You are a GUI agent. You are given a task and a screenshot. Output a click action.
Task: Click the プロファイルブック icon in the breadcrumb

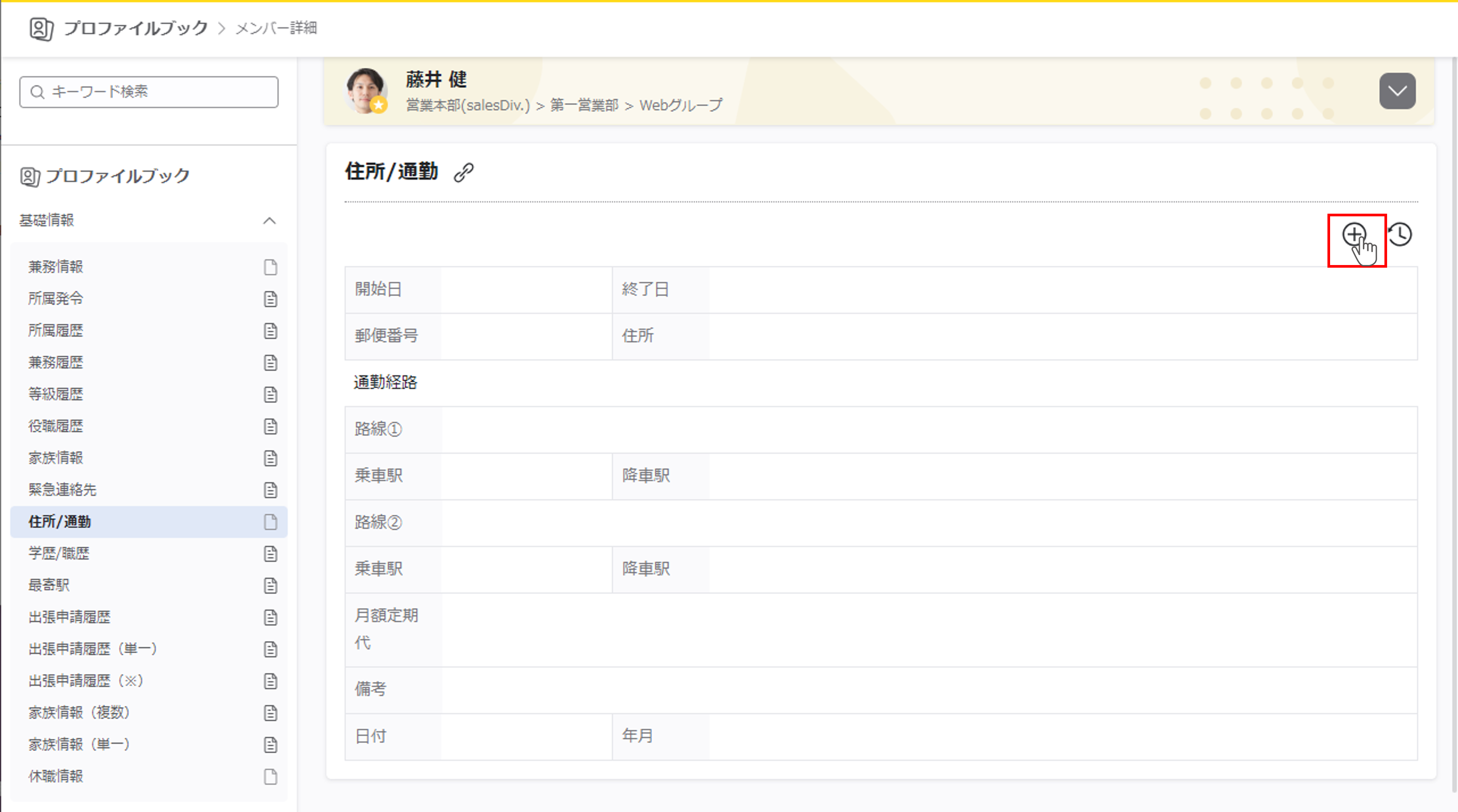point(41,28)
